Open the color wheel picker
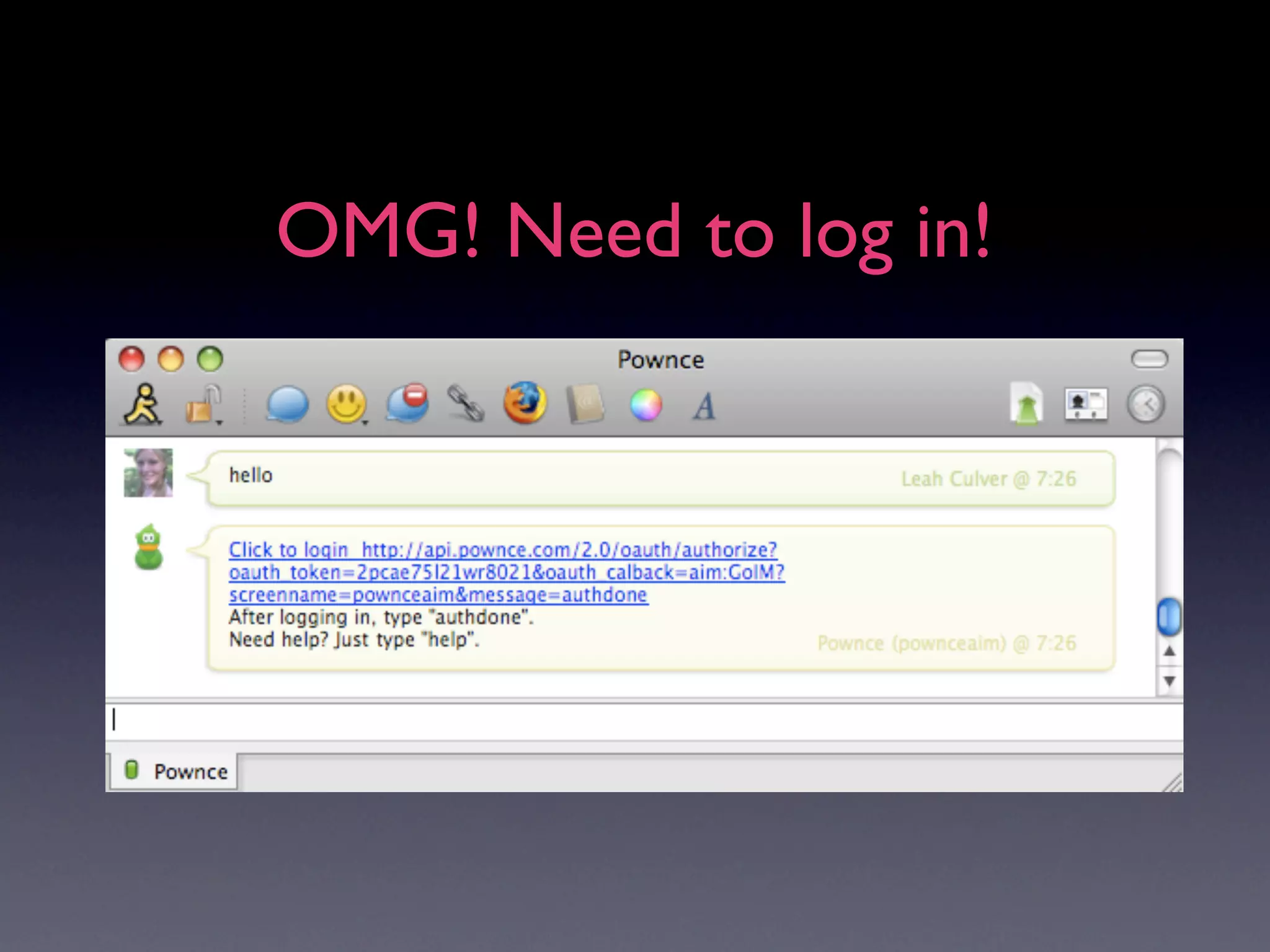This screenshot has width=1270, height=952. 646,406
